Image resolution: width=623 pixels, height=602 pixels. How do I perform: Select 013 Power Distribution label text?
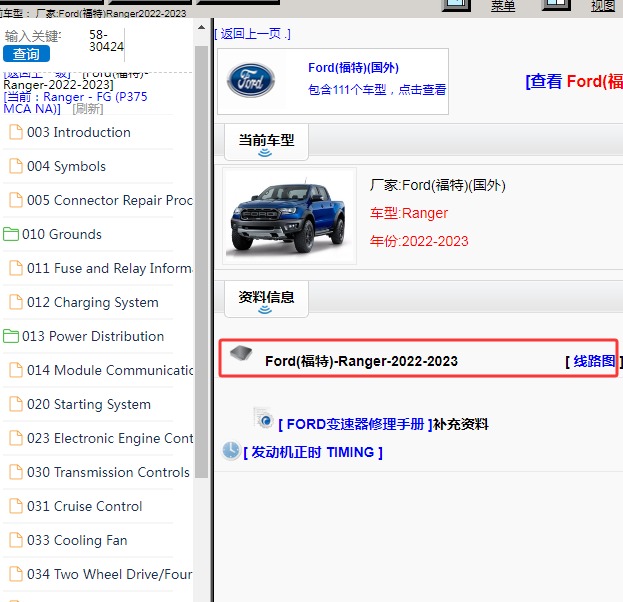click(x=93, y=336)
